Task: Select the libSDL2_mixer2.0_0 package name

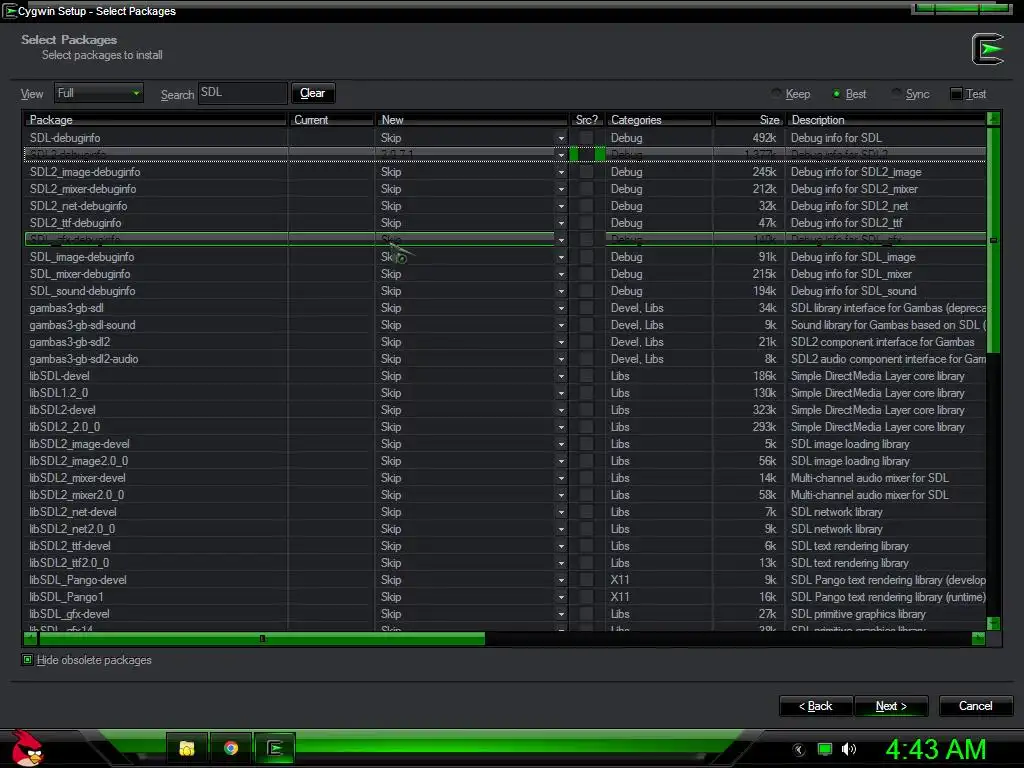Action: 76,494
